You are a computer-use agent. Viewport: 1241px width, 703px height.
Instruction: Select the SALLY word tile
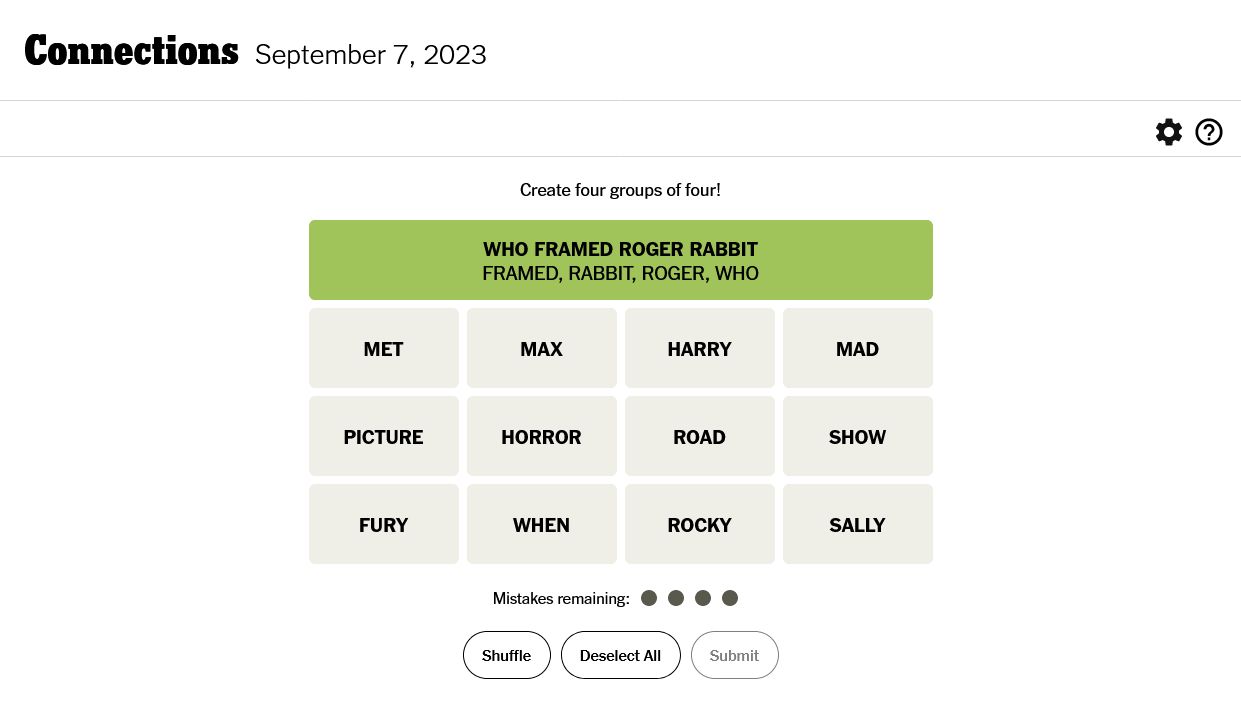(x=858, y=524)
